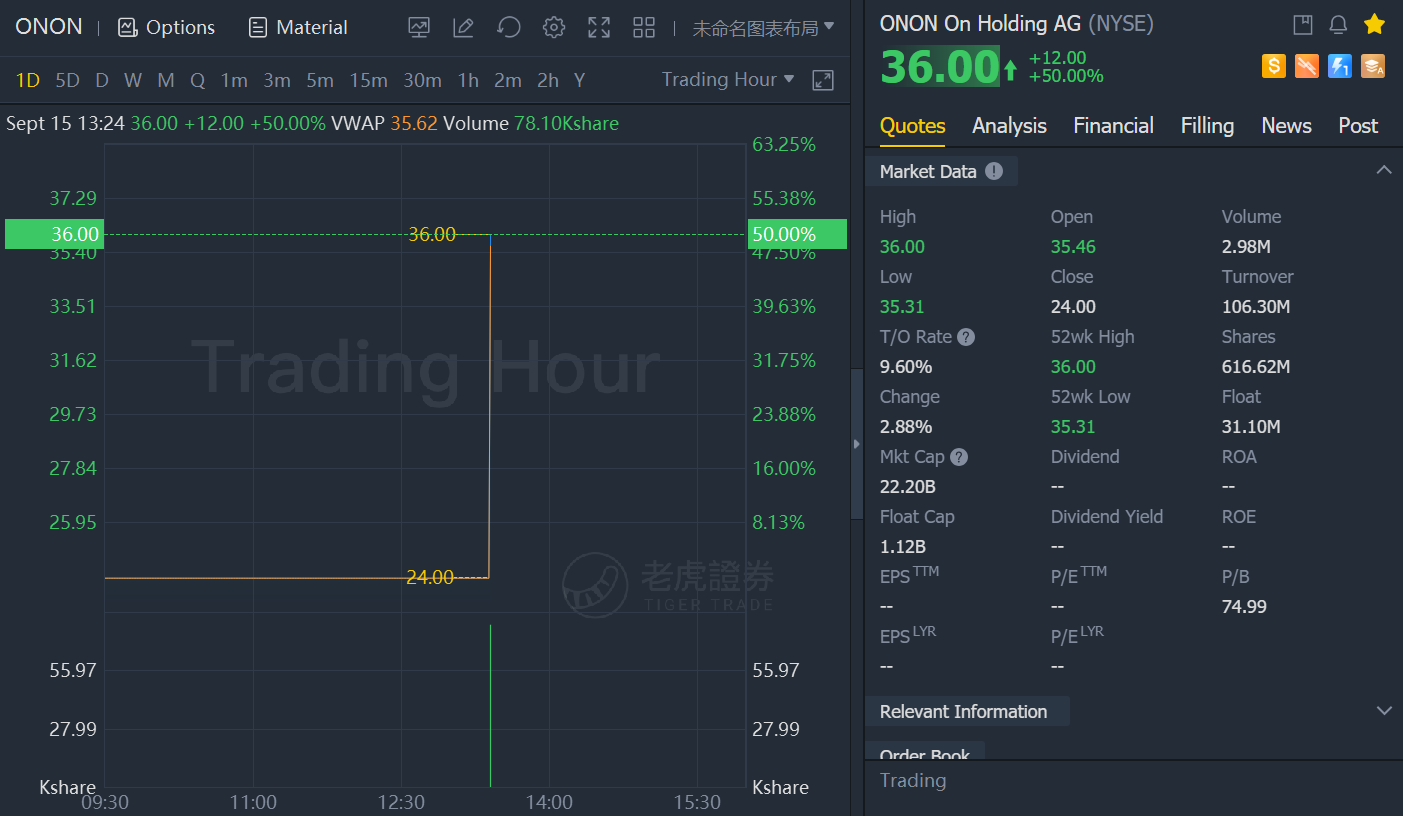Refresh the chart with the reload icon
1403x816 pixels.
pos(509,28)
